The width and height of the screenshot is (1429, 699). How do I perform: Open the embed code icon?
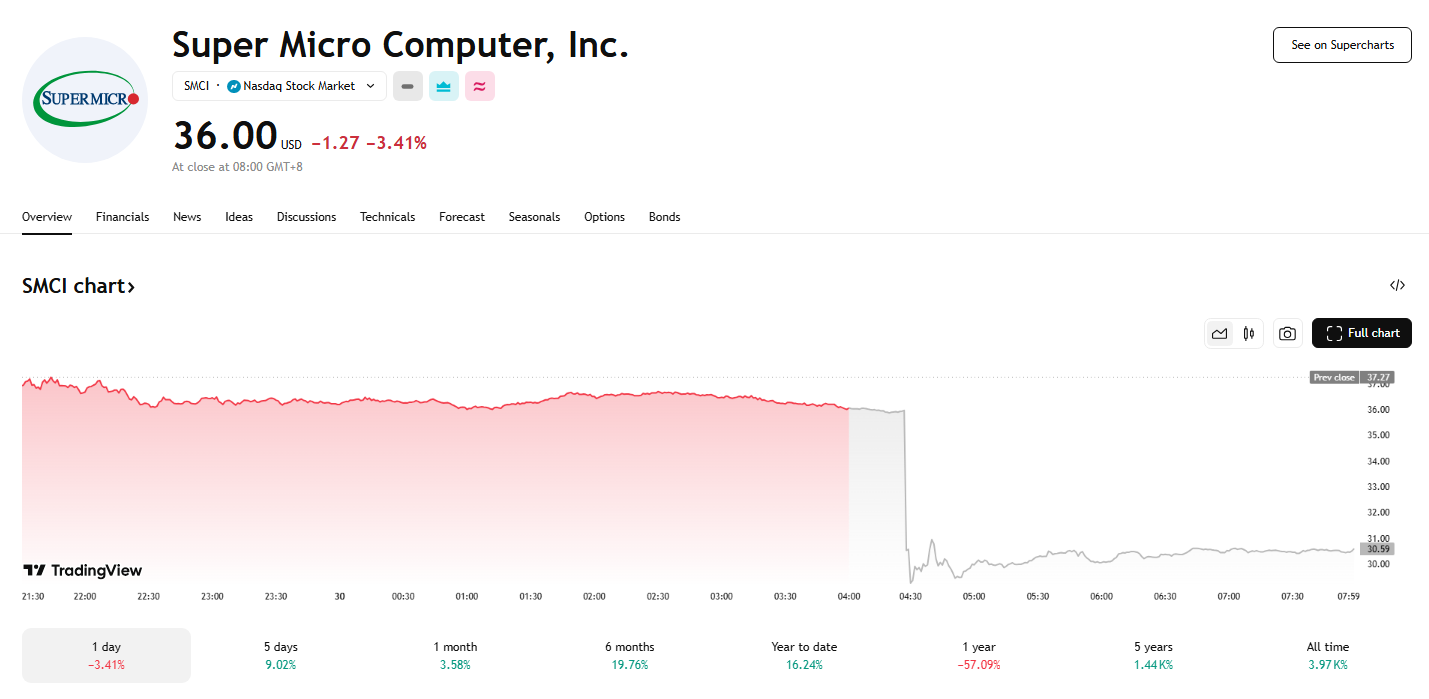1397,285
